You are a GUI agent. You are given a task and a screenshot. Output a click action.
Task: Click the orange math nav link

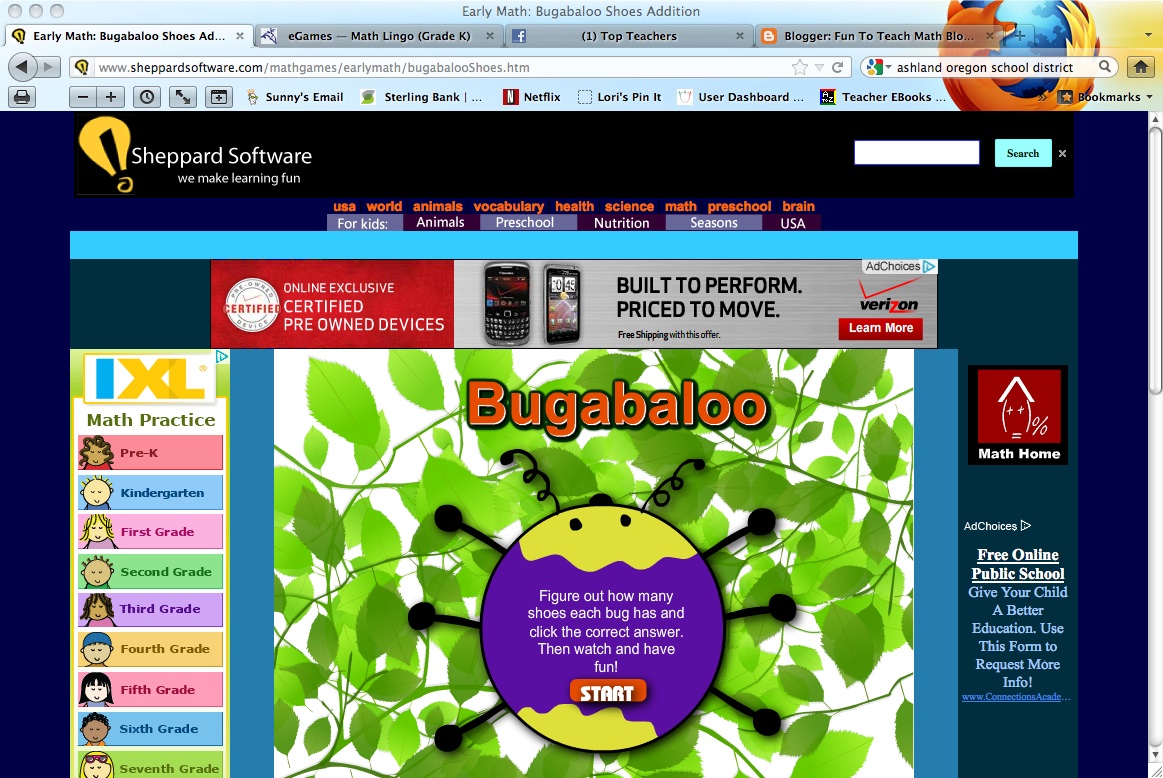pyautogui.click(x=681, y=206)
